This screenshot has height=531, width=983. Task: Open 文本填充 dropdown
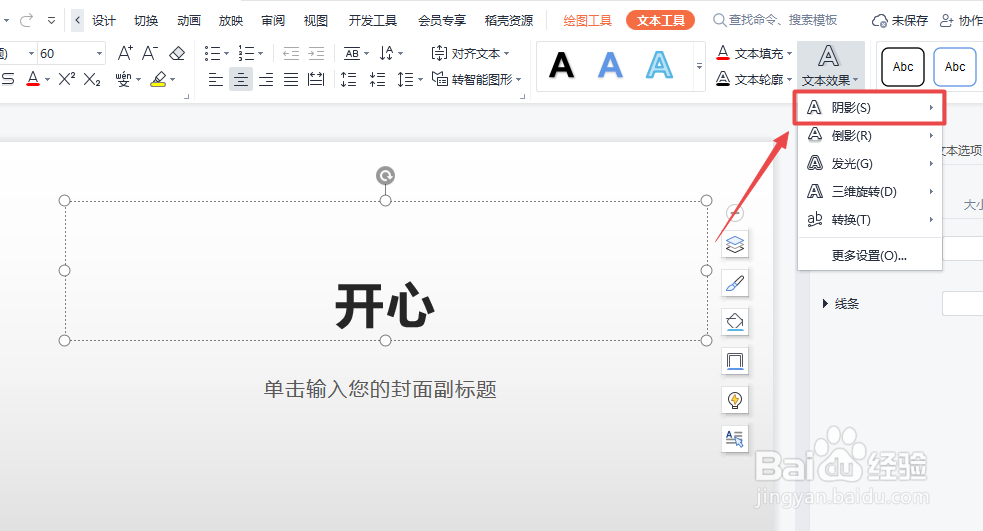(x=754, y=53)
